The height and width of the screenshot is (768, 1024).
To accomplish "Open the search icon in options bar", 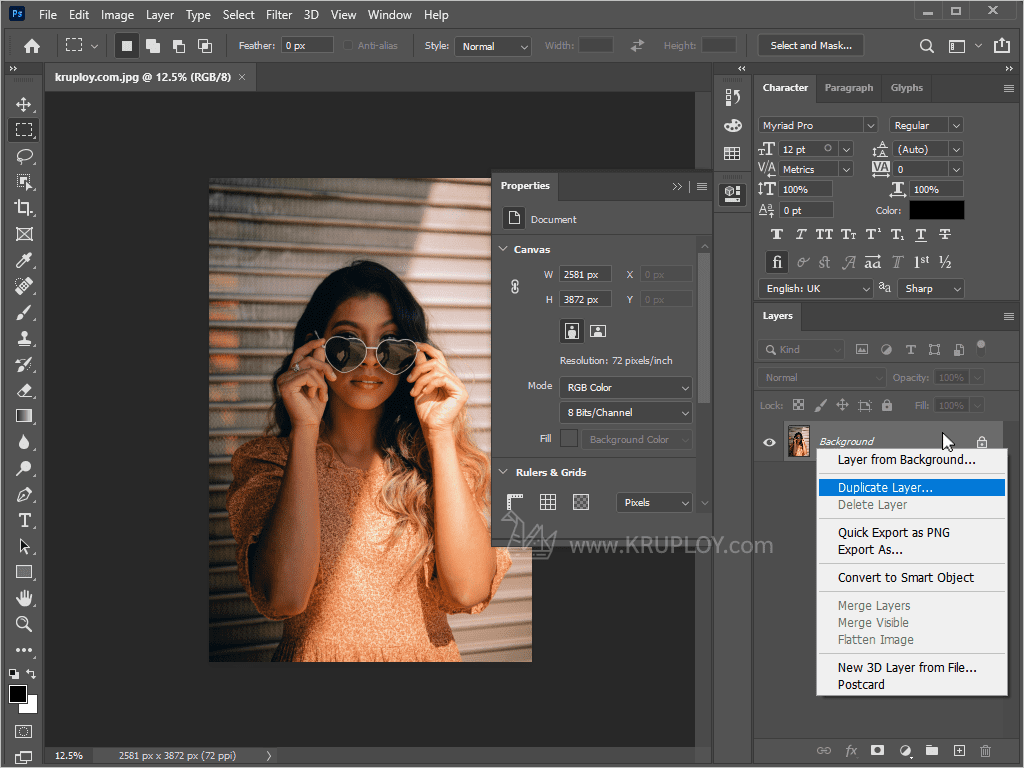I will click(926, 46).
